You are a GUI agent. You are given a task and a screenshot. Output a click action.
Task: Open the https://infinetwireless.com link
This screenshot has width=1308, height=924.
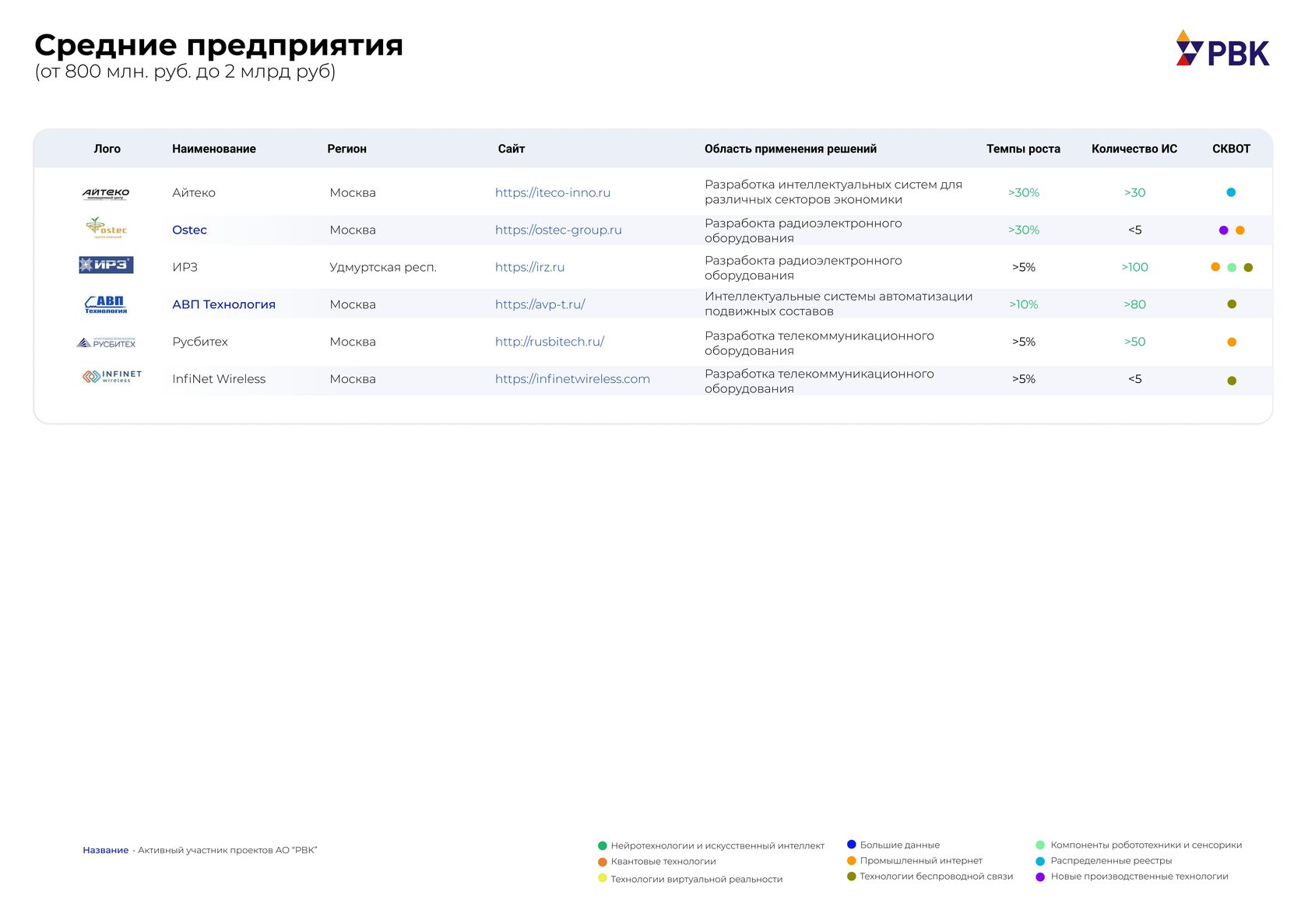pos(572,379)
